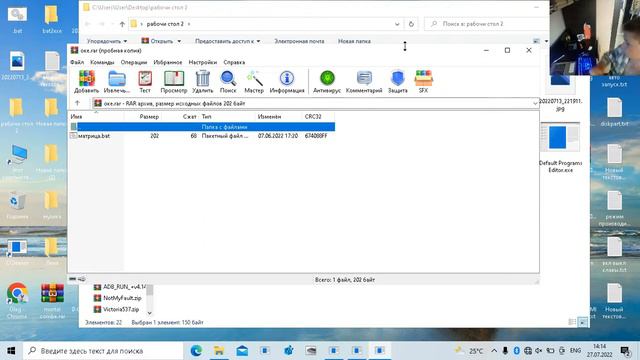Open the Windows Start menu

[x=11, y=351]
